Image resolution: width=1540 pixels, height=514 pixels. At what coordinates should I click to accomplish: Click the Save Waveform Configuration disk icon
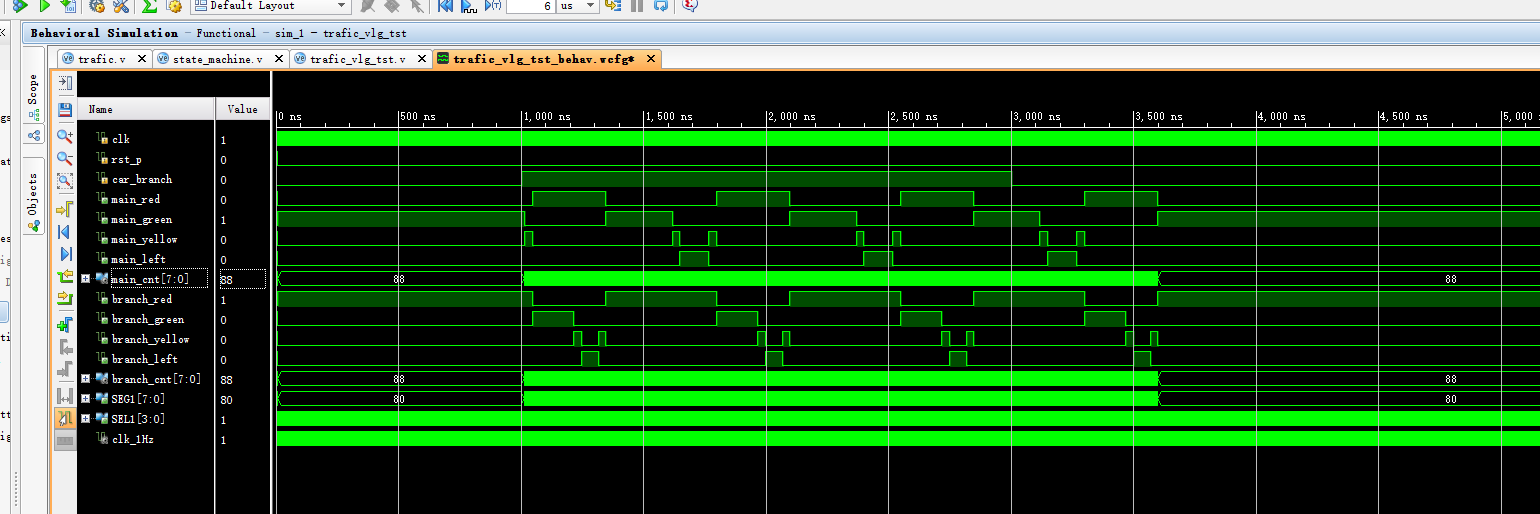click(x=65, y=109)
